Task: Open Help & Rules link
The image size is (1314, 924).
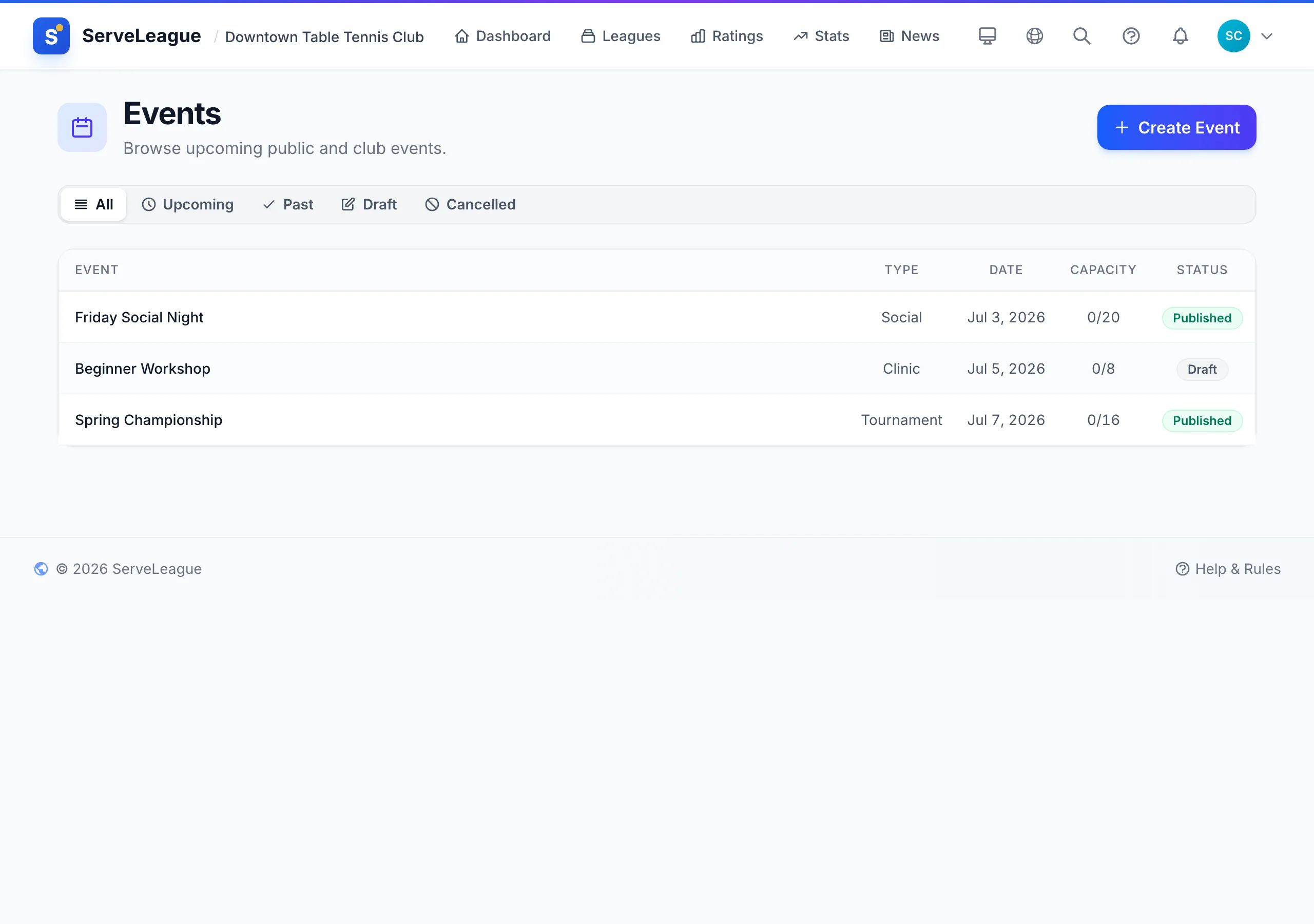Action: coord(1228,568)
